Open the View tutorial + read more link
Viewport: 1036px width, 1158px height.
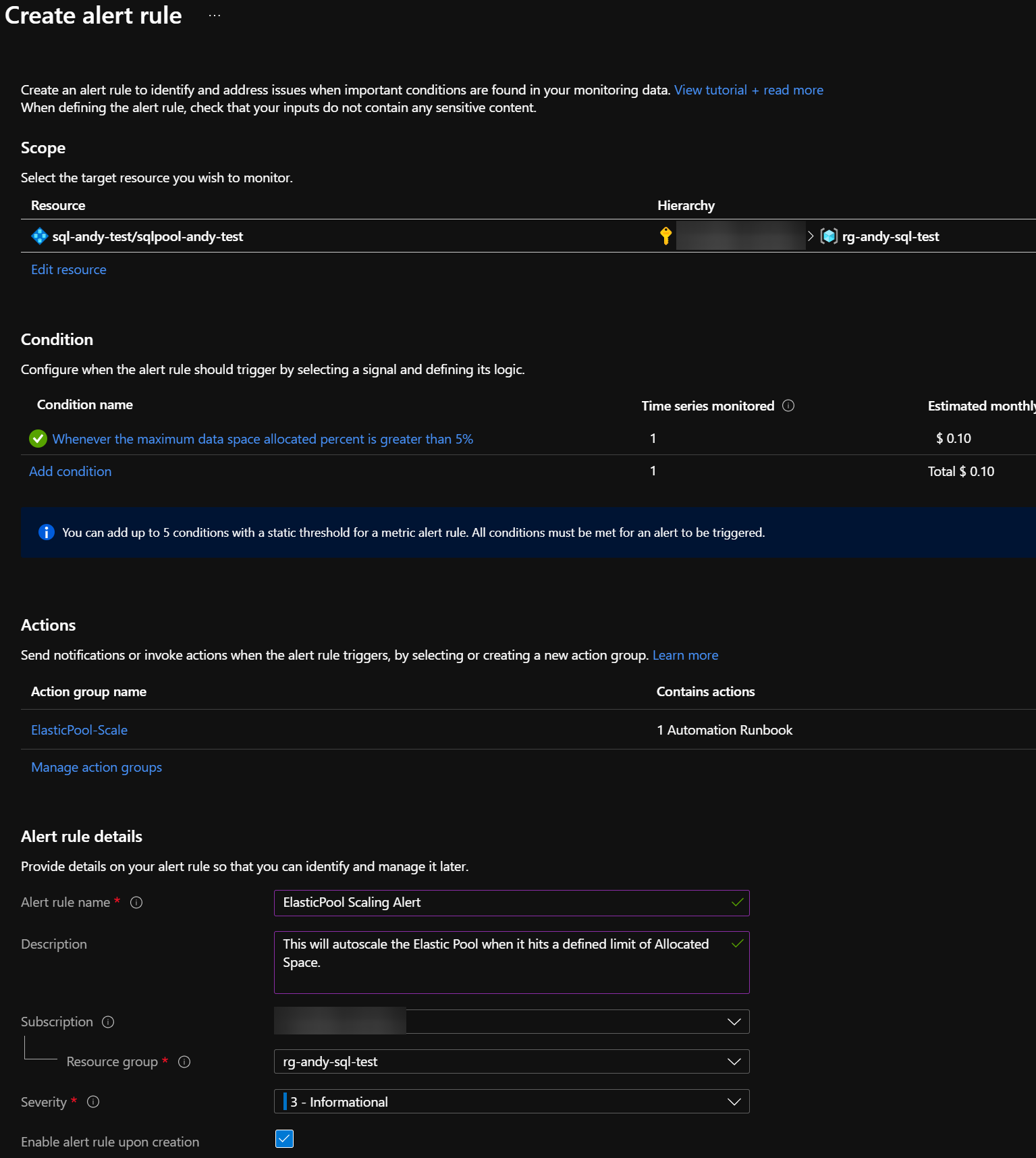coord(748,90)
